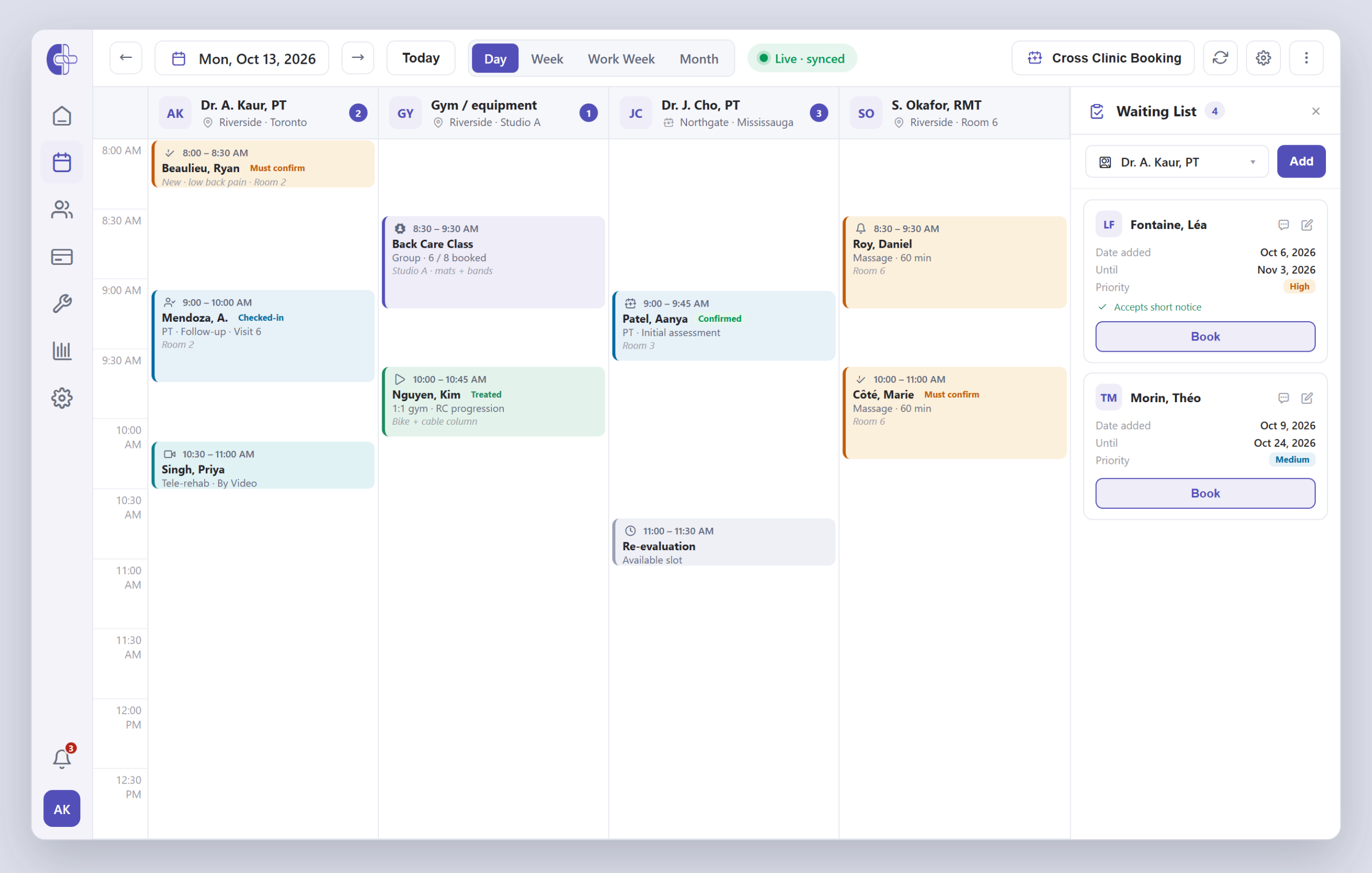Open notifications bell with 3 badge
1372x873 pixels.
62,758
